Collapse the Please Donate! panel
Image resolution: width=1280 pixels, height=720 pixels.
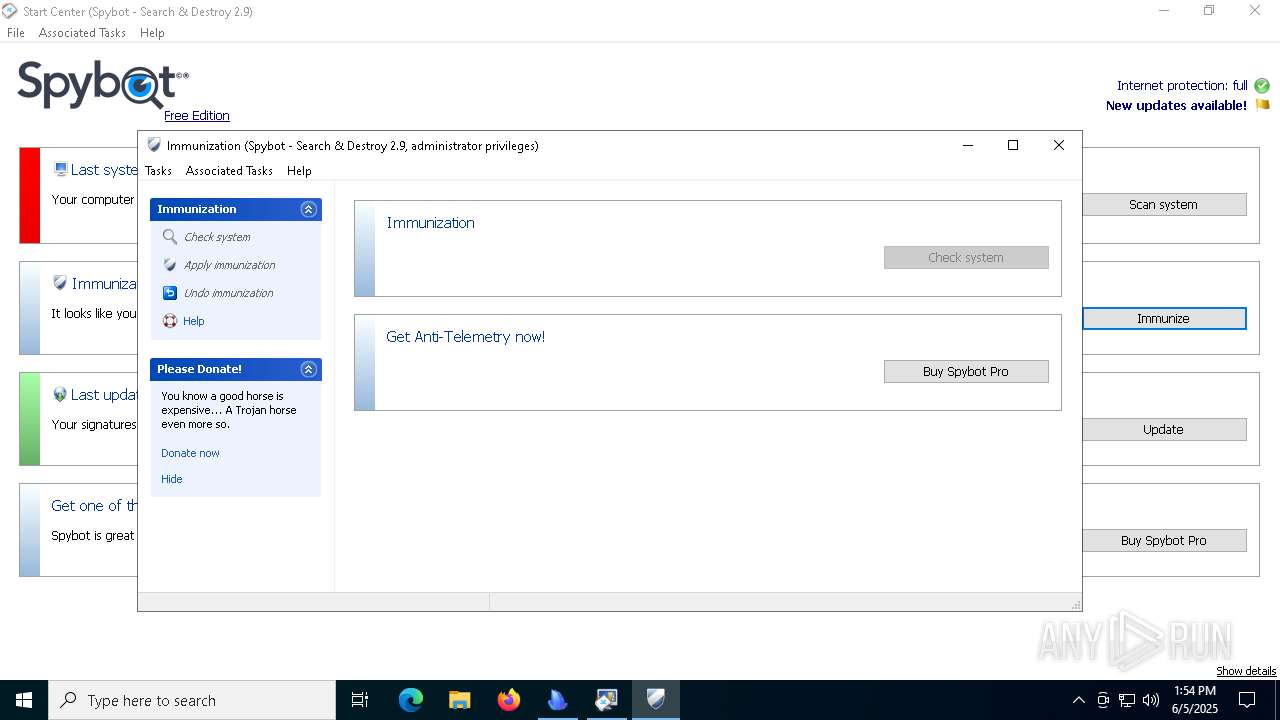point(308,369)
